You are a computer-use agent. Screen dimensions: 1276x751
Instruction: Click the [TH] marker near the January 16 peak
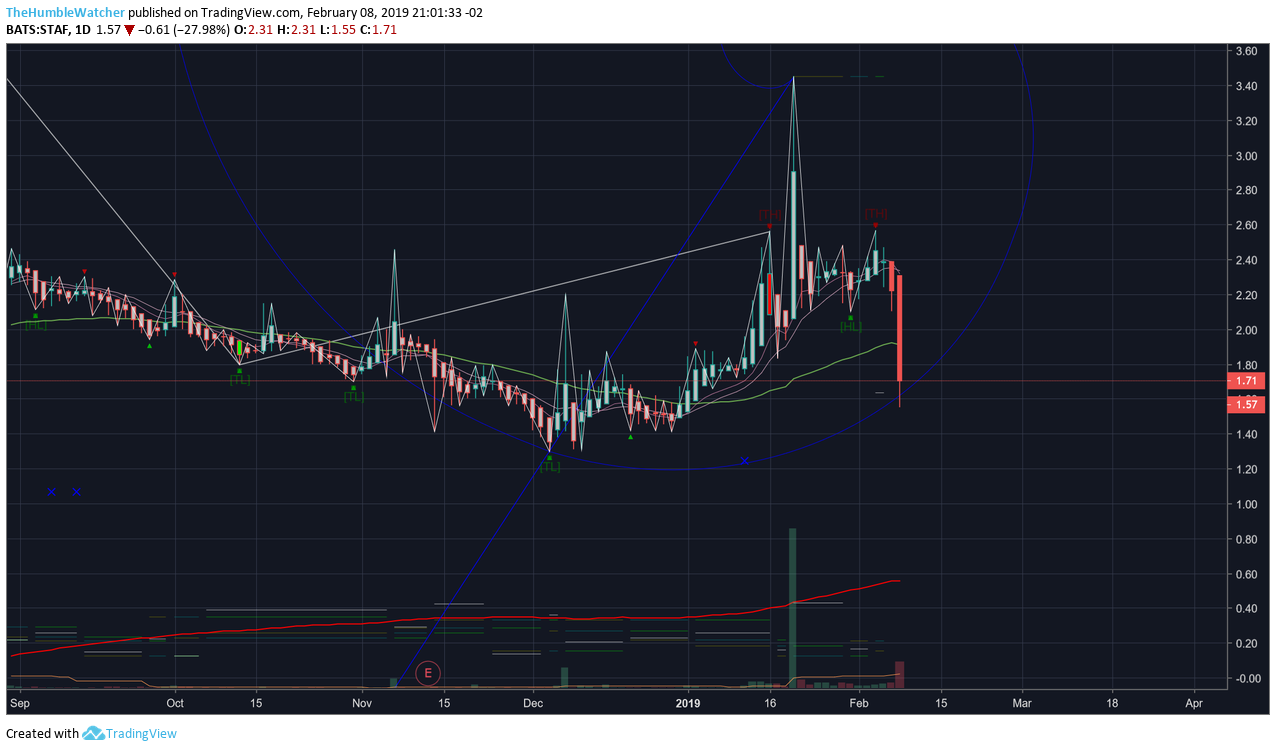point(769,214)
